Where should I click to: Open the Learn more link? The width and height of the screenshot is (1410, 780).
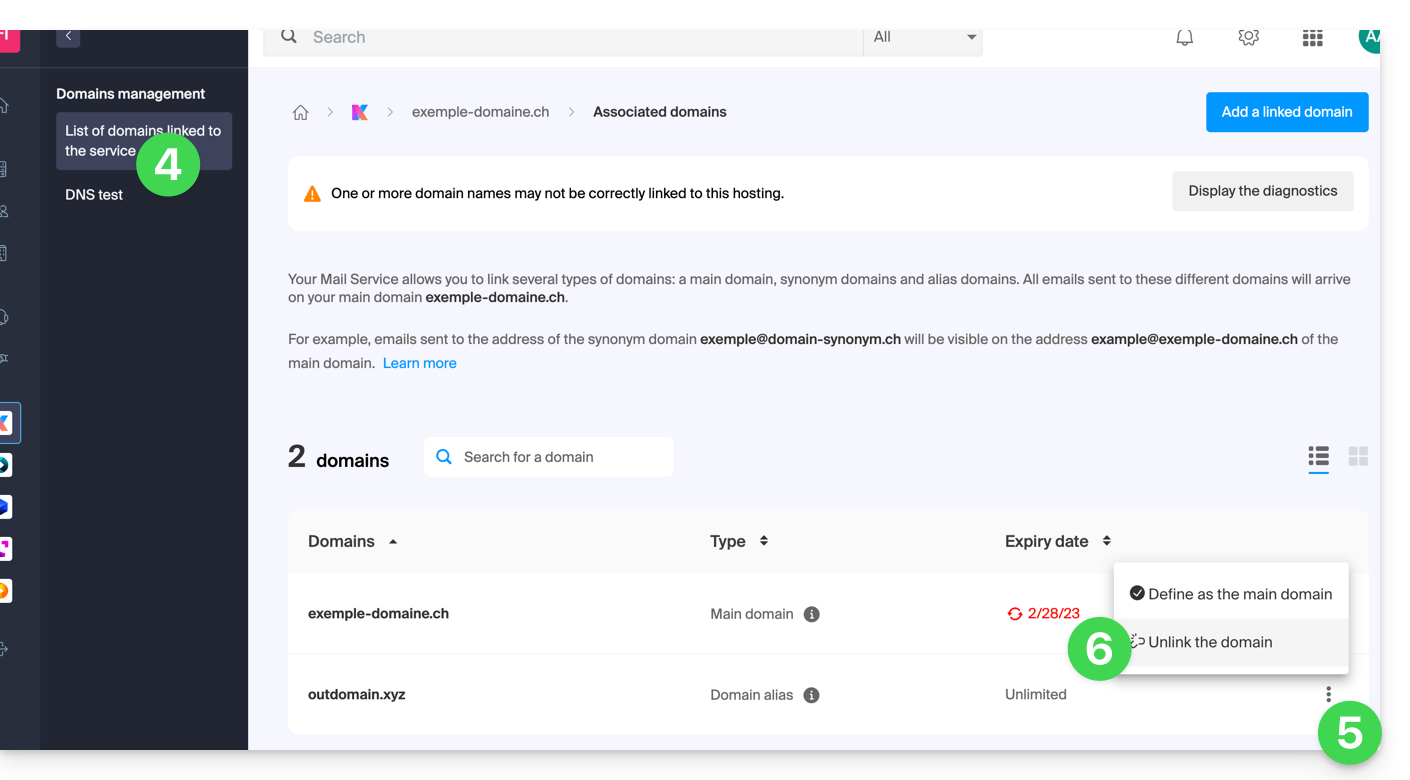419,363
